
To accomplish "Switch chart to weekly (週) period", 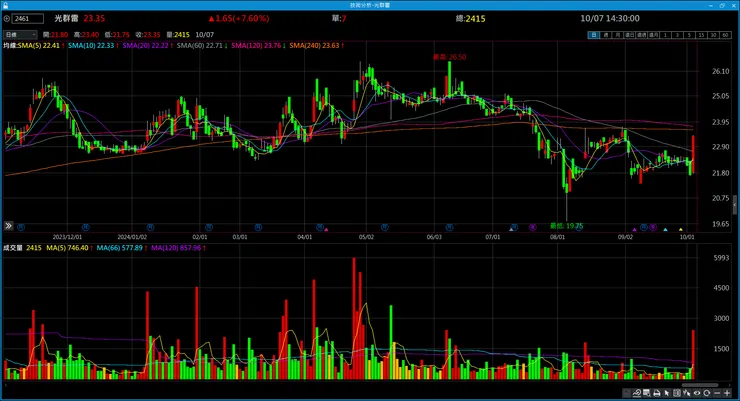I will [606, 35].
